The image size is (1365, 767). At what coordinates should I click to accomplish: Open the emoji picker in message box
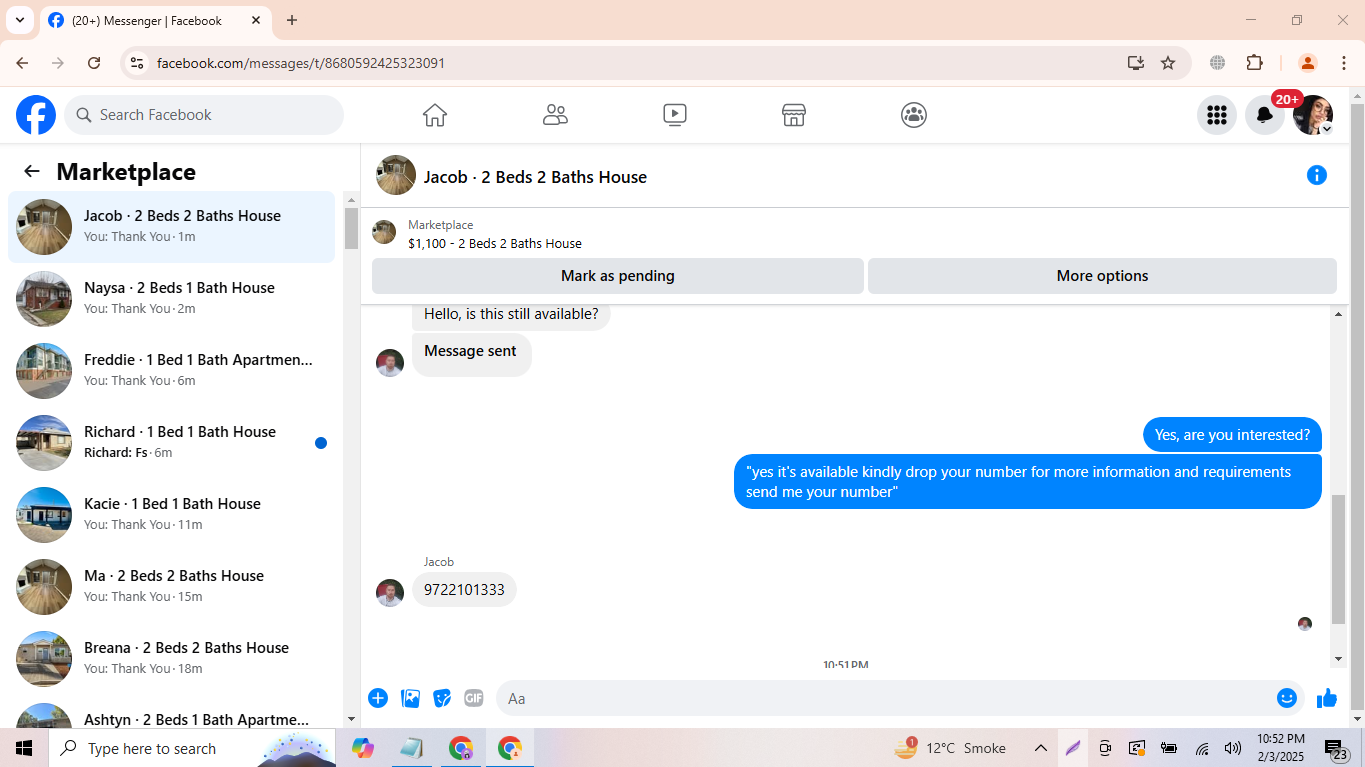(1287, 698)
